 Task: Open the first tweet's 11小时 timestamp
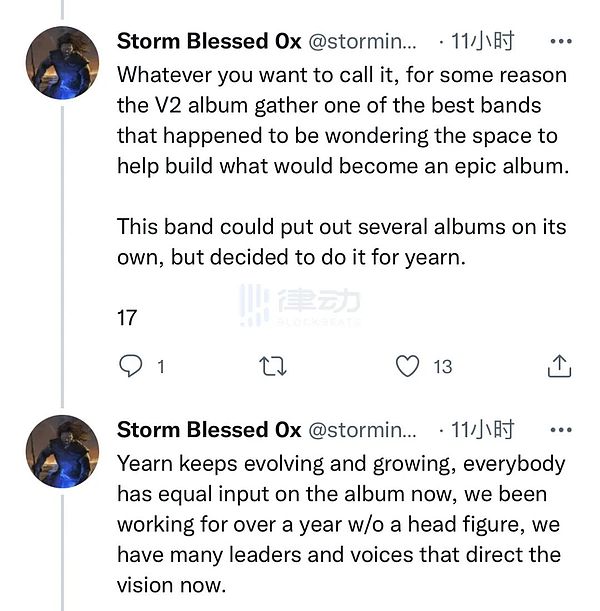point(482,41)
